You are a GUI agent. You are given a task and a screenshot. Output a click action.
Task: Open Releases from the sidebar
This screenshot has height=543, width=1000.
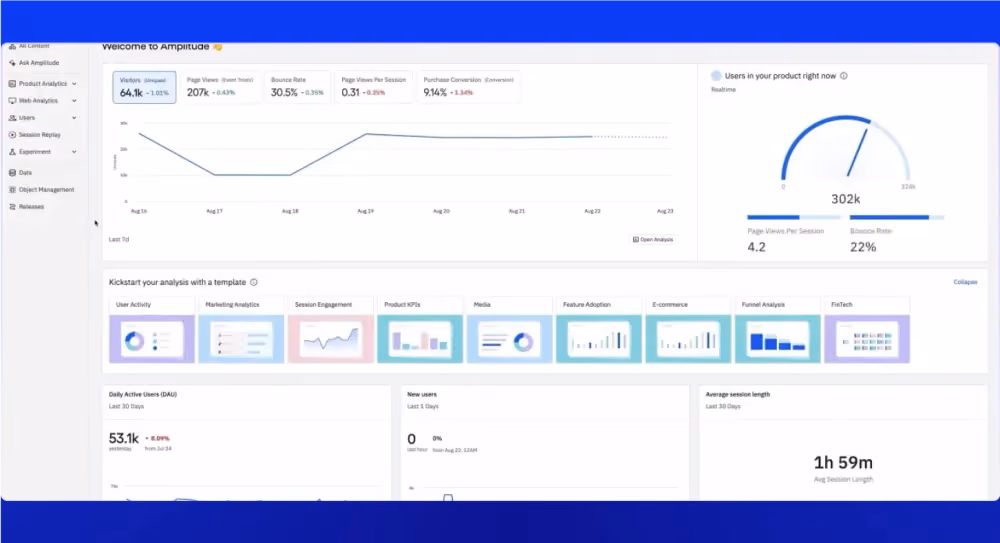pyautogui.click(x=31, y=207)
